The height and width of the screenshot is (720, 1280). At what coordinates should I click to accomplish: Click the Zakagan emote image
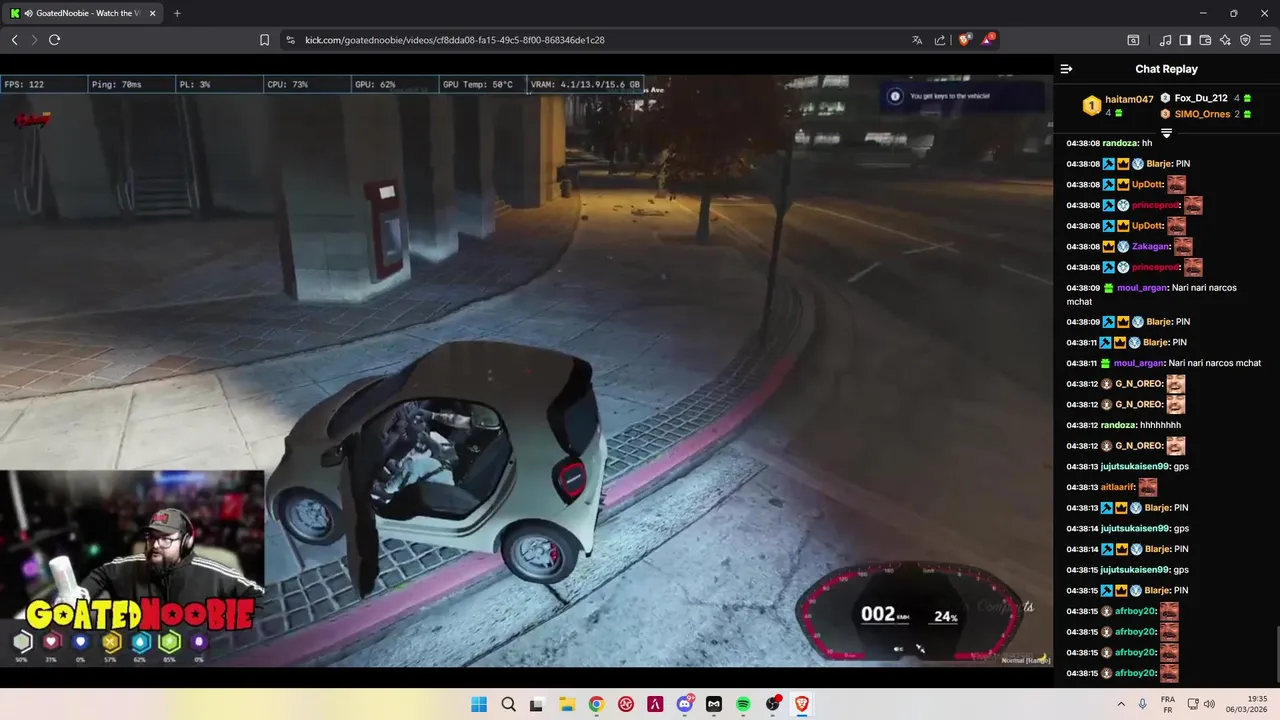[x=1183, y=246]
